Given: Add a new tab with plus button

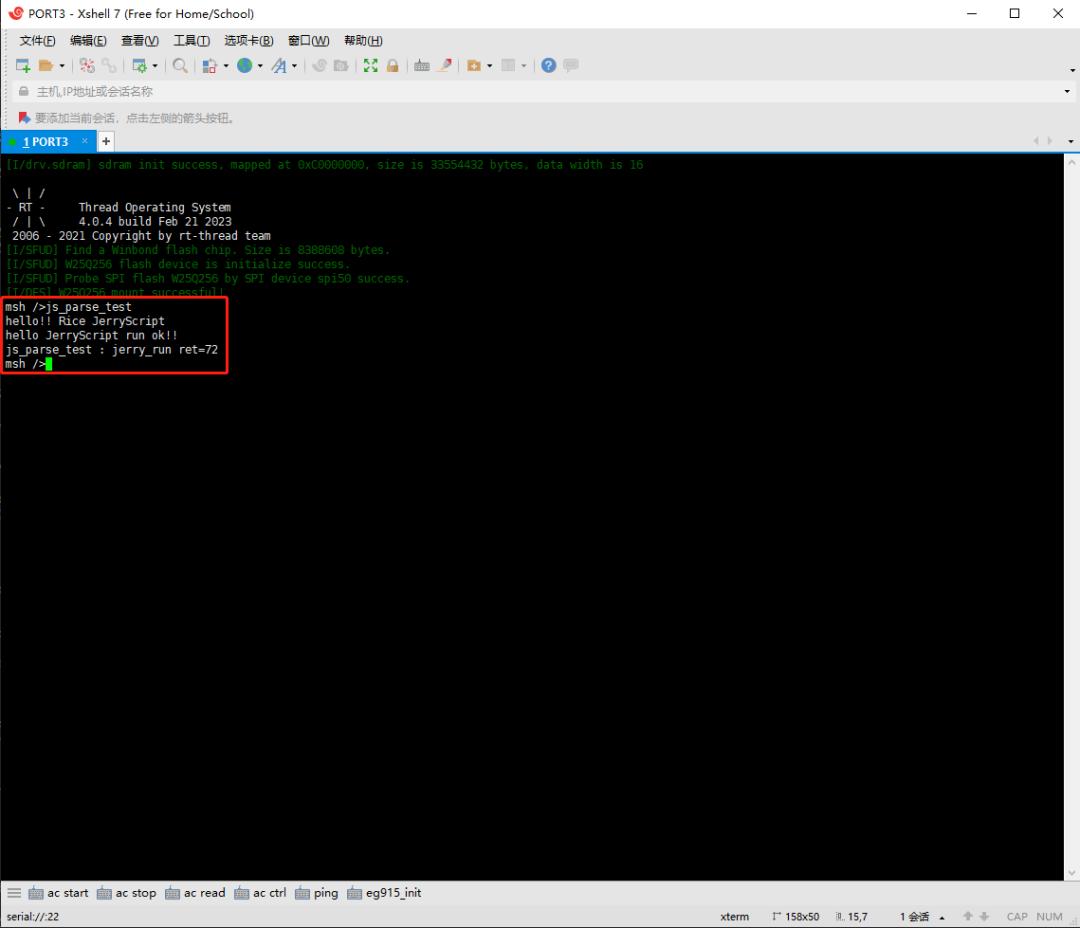Looking at the screenshot, I should [x=106, y=141].
